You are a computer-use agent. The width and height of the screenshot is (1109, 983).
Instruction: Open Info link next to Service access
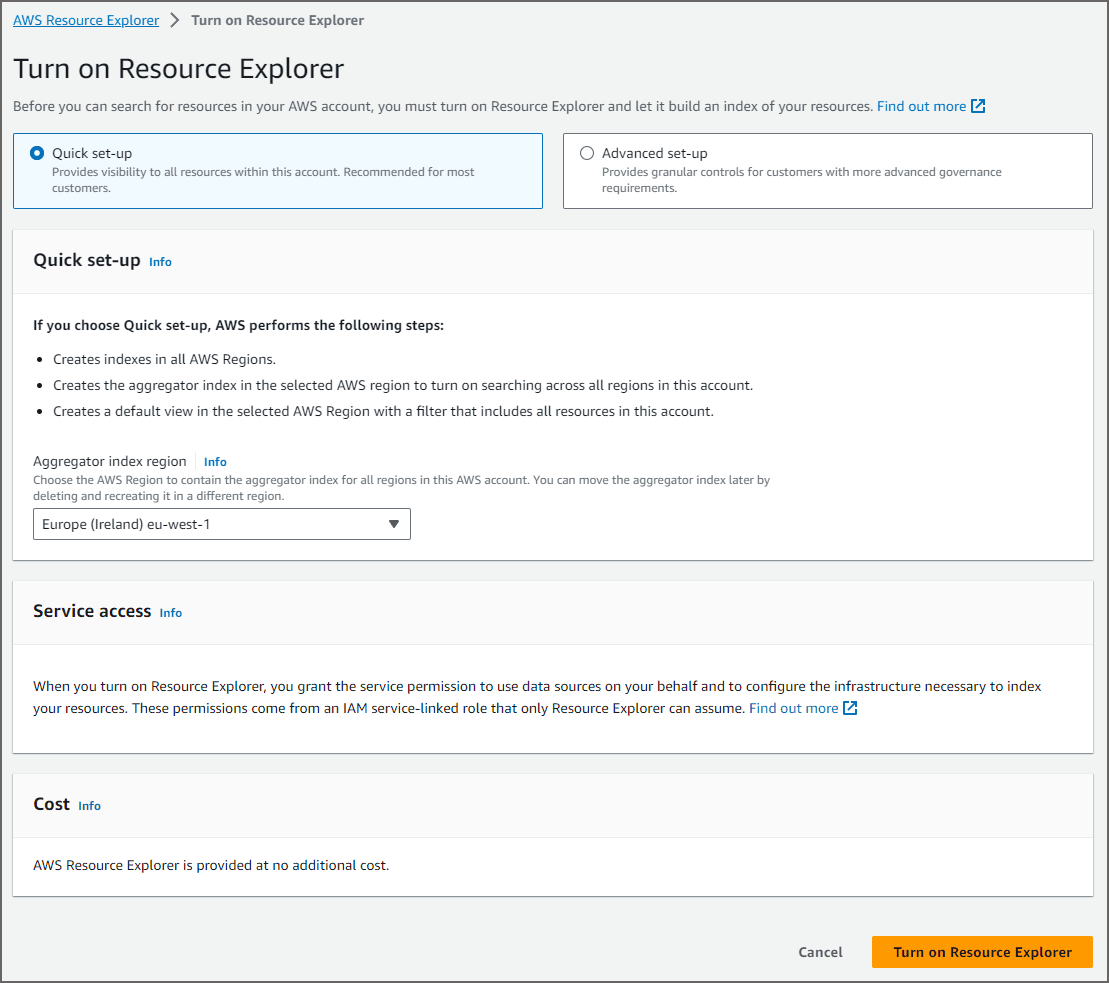pos(170,613)
